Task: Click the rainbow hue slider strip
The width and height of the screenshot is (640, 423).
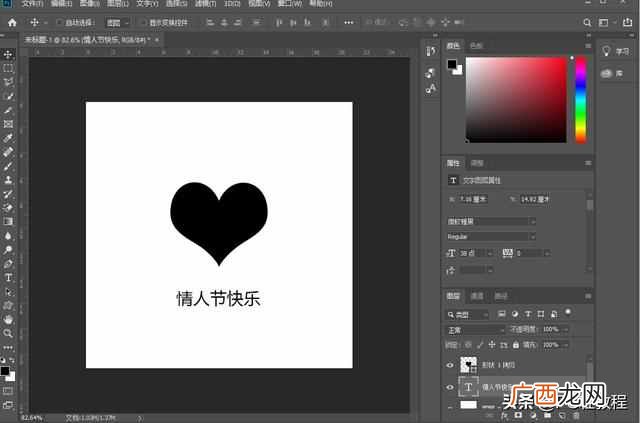Action: [580, 100]
